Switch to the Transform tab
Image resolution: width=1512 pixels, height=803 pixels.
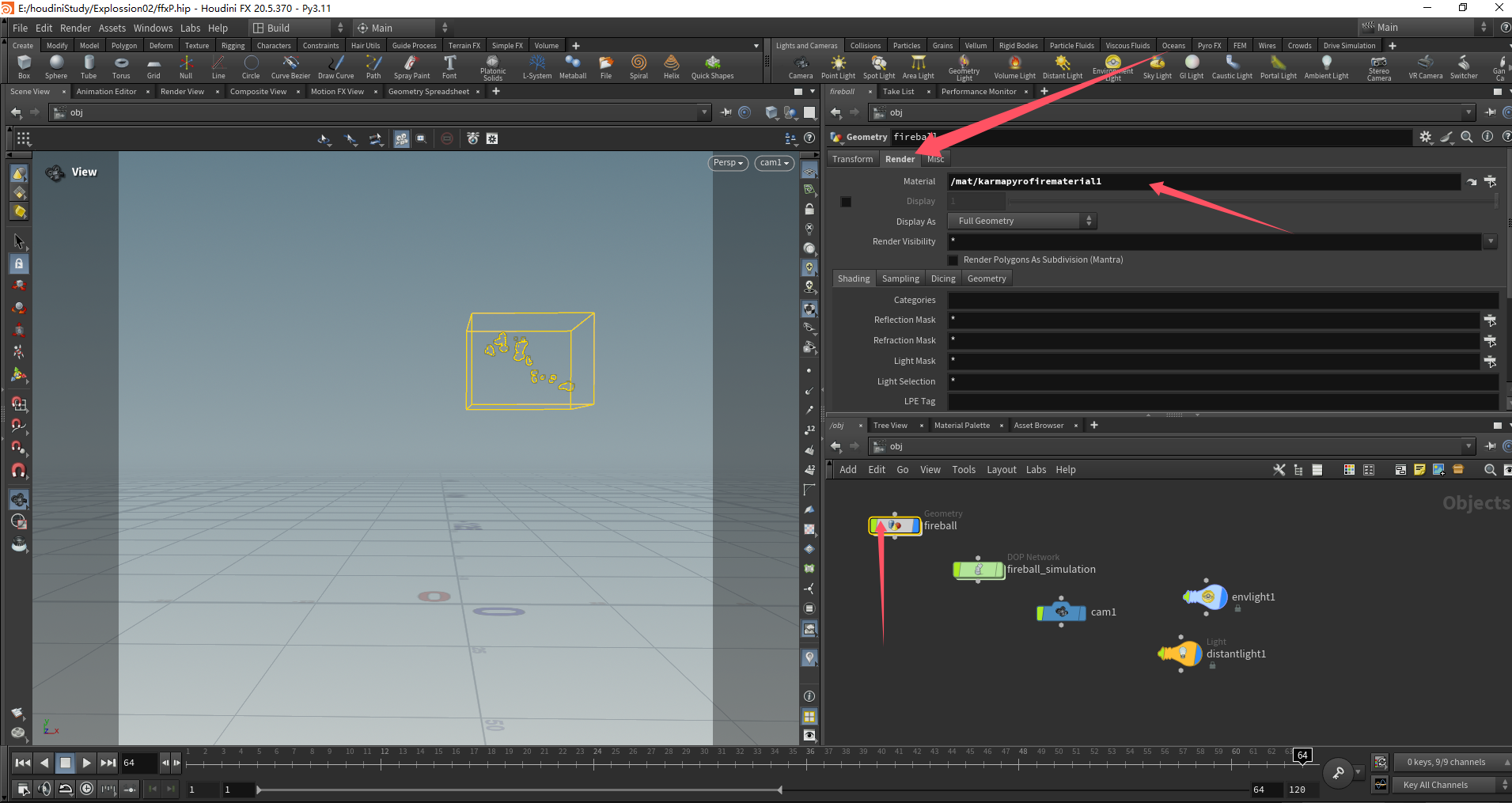(x=852, y=159)
